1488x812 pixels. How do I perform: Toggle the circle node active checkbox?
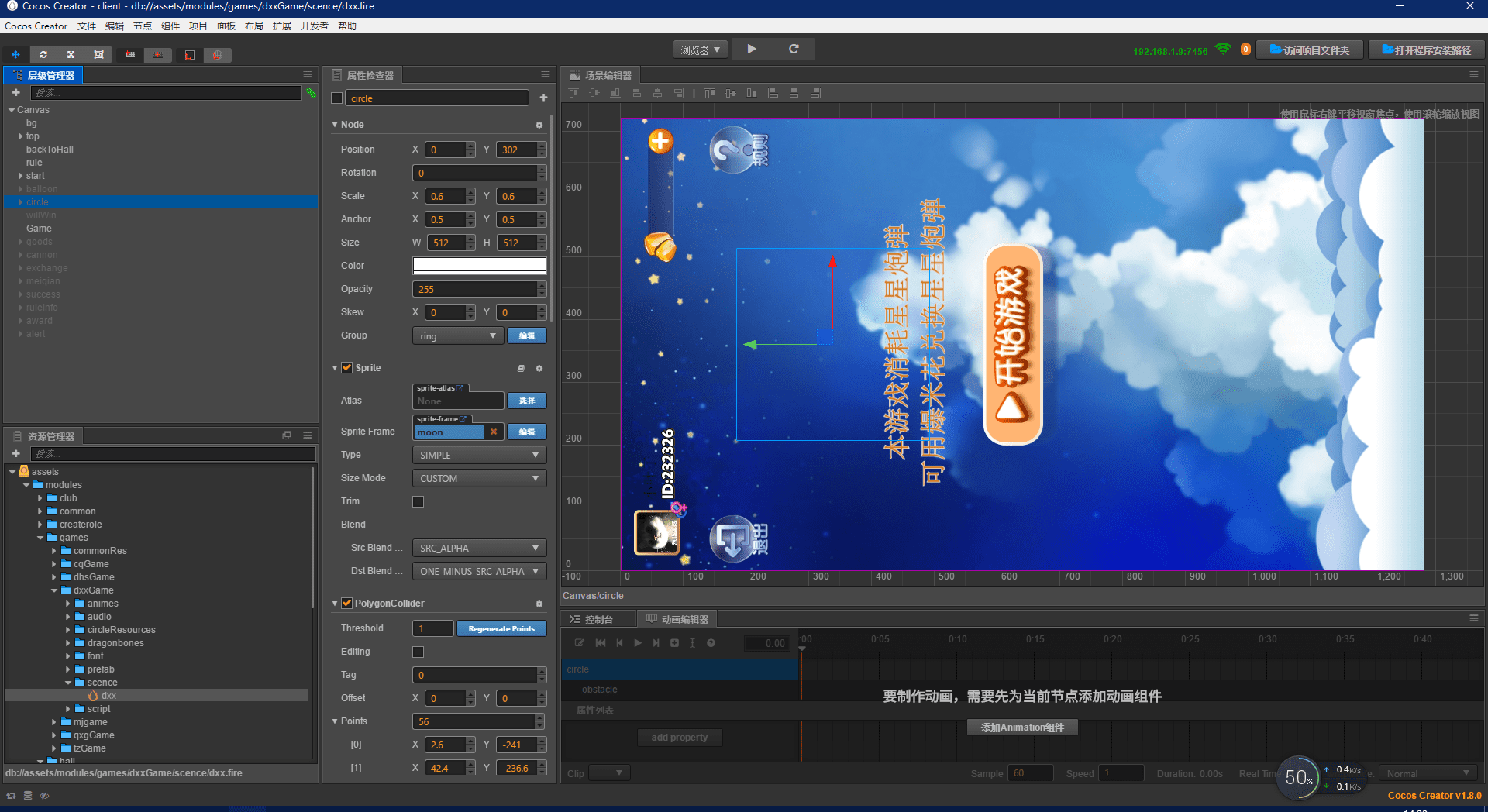click(x=336, y=98)
